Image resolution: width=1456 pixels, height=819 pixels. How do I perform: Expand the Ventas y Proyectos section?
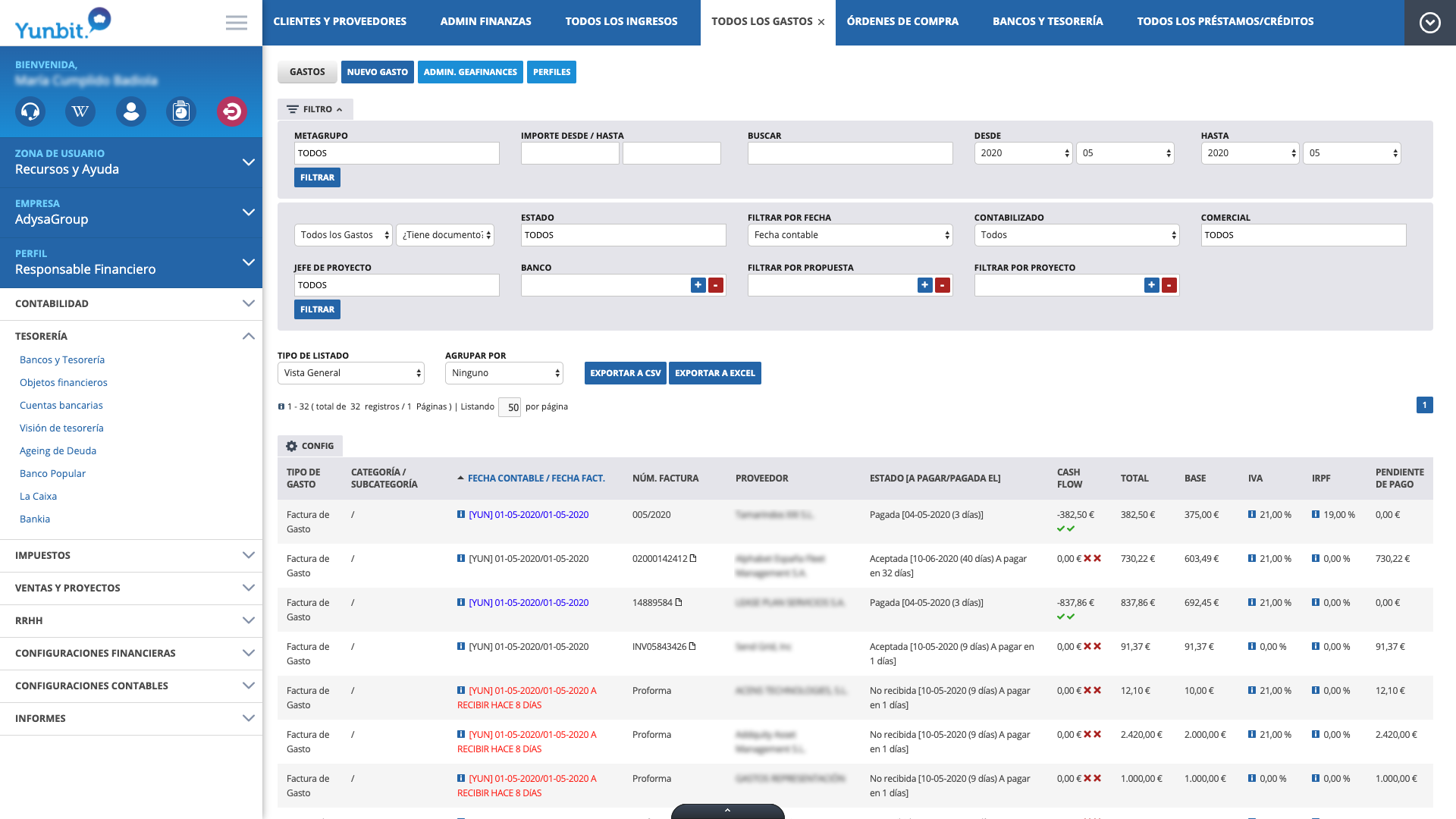(131, 588)
